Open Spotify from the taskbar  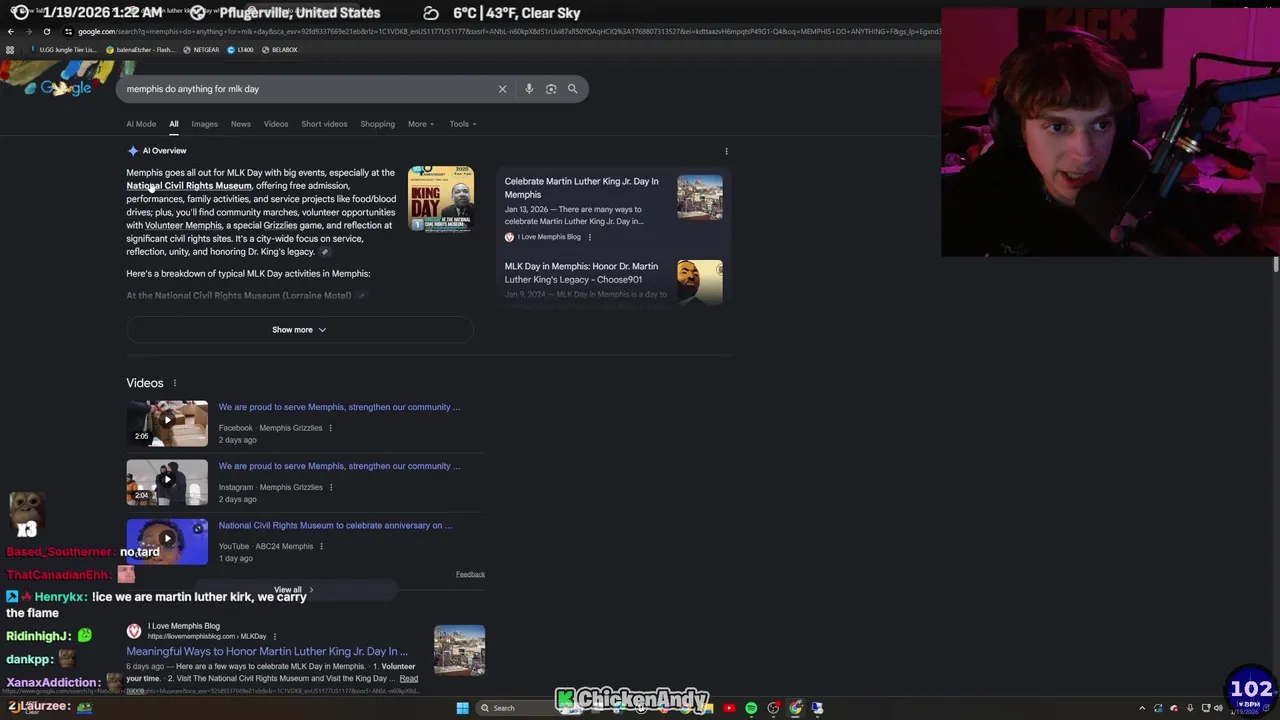coord(751,708)
